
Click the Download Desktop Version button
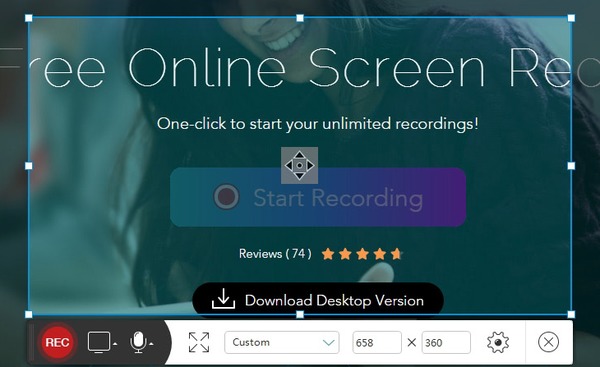tap(318, 300)
